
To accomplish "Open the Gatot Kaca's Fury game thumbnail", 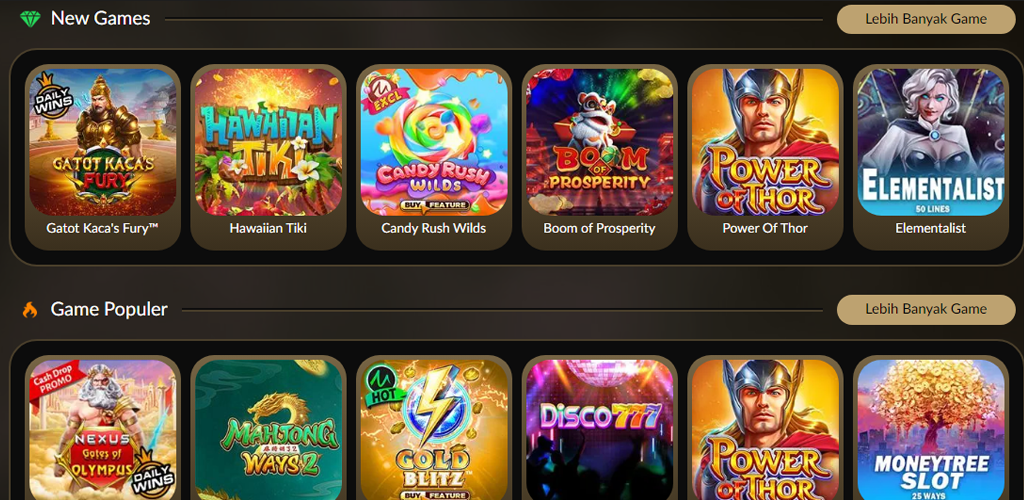I will [x=103, y=142].
